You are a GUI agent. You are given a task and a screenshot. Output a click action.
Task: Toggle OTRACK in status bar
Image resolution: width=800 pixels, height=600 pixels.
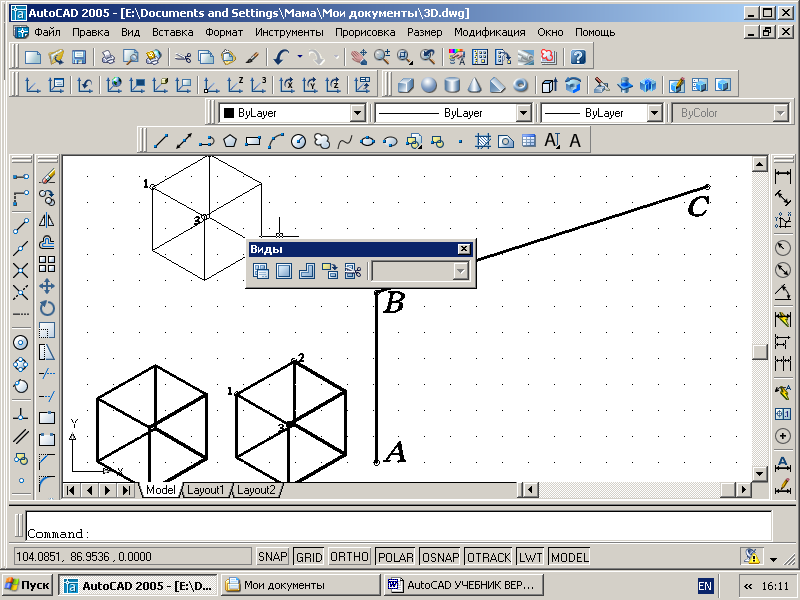pos(489,557)
